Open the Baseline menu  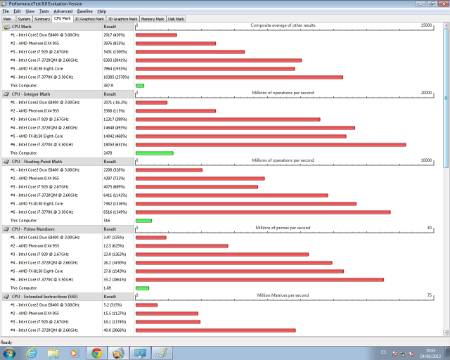pos(85,11)
